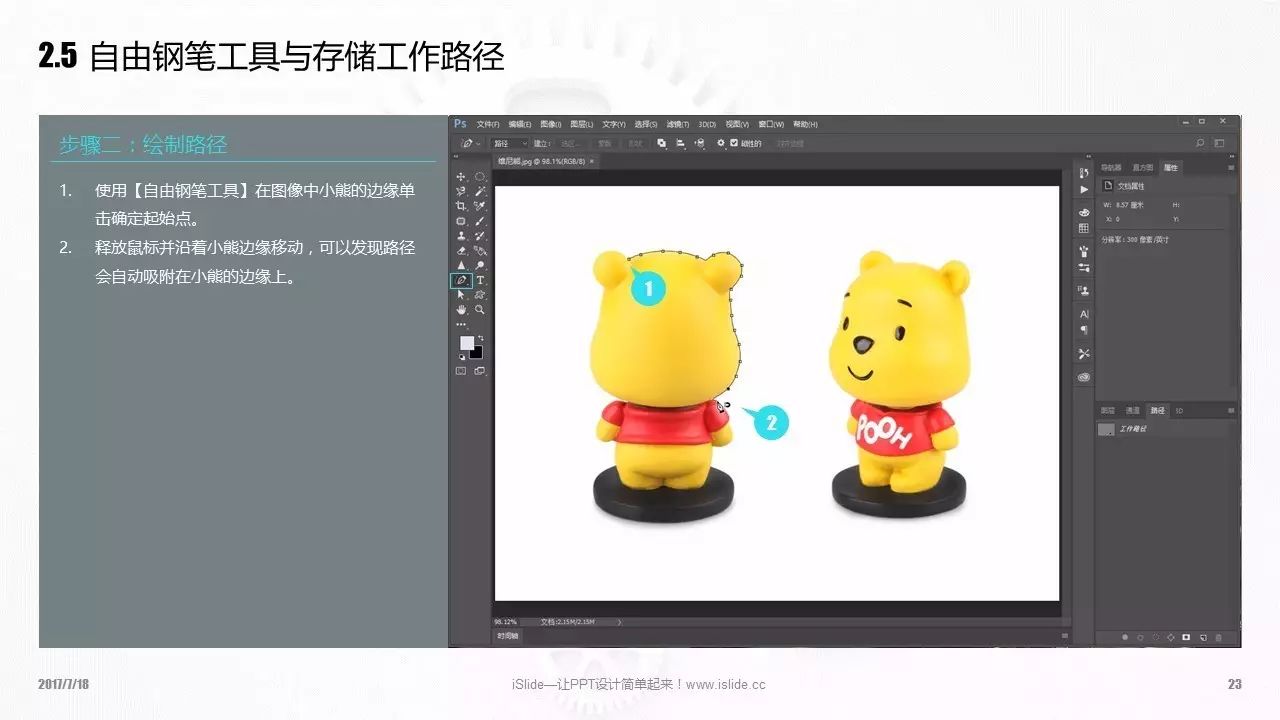Open the 路径 tool mode dropdown
This screenshot has height=720, width=1280.
tap(509, 144)
